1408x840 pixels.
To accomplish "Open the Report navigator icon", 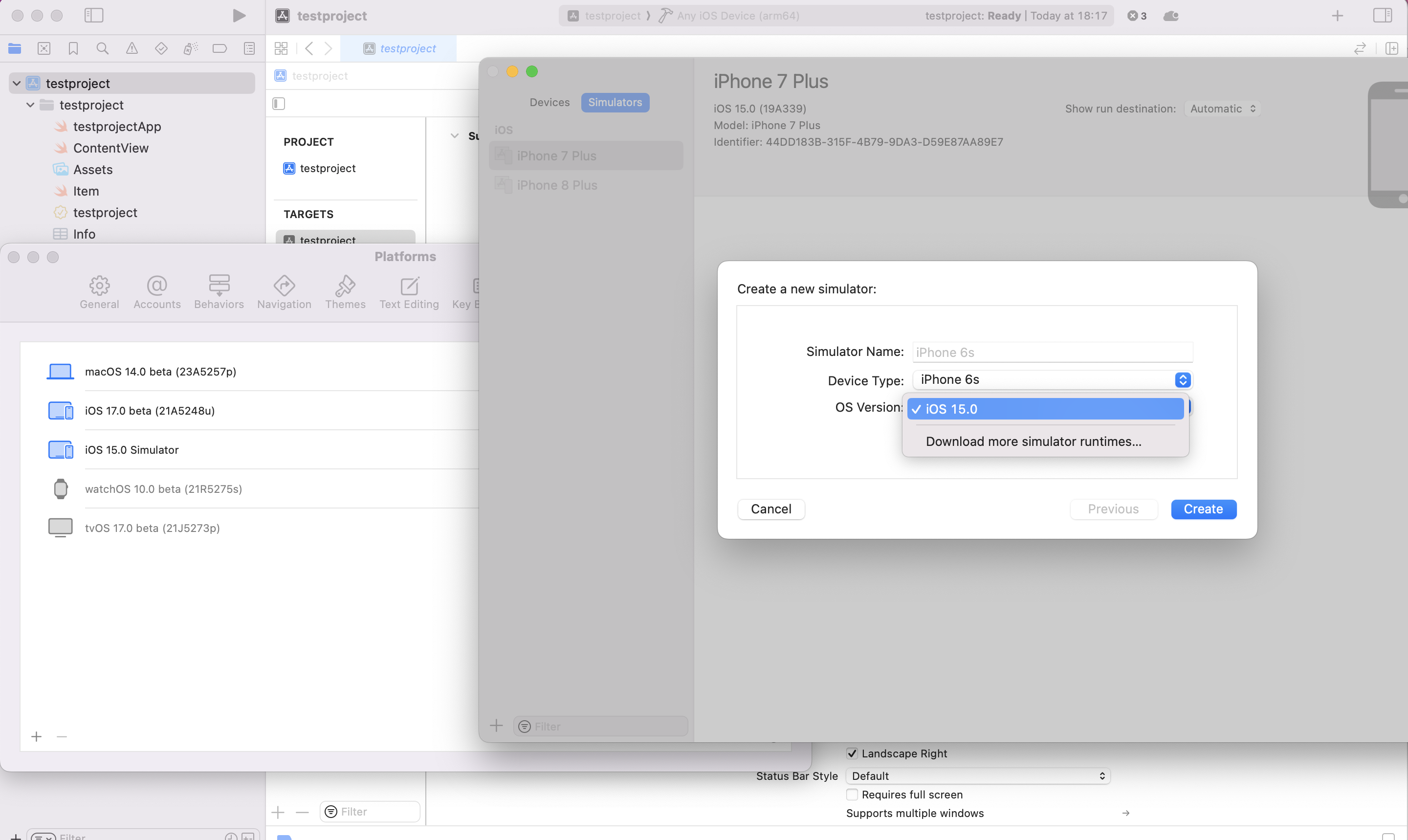I will pos(249,49).
